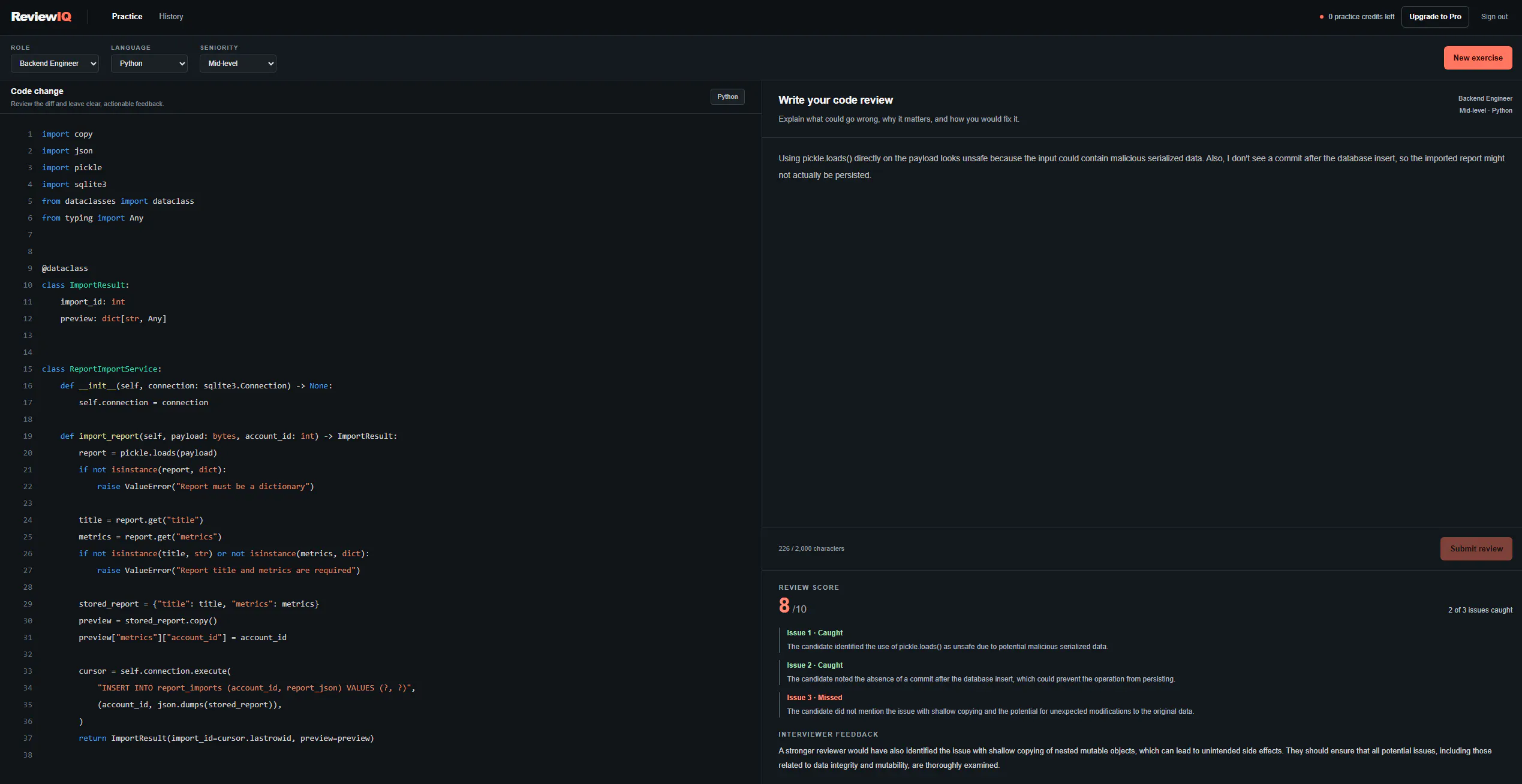Click the 'Mid-level · Python' label at top right

point(1485,110)
